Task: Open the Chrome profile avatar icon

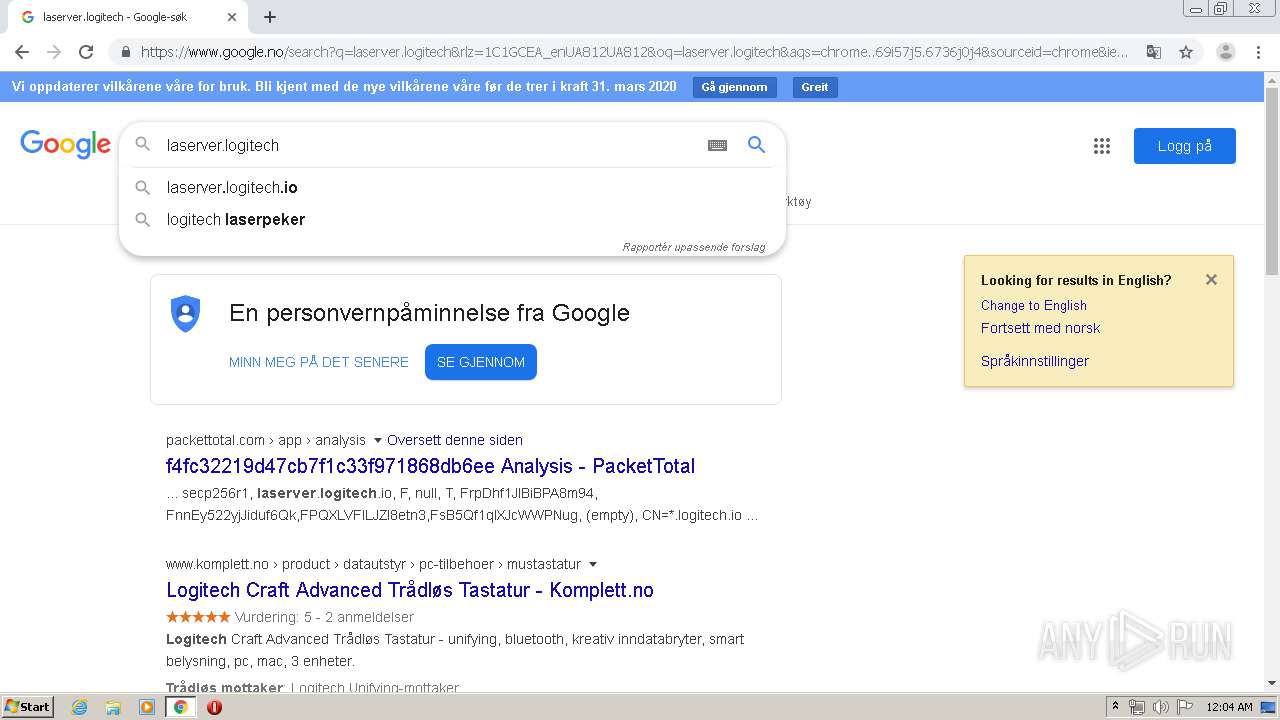Action: point(1226,52)
